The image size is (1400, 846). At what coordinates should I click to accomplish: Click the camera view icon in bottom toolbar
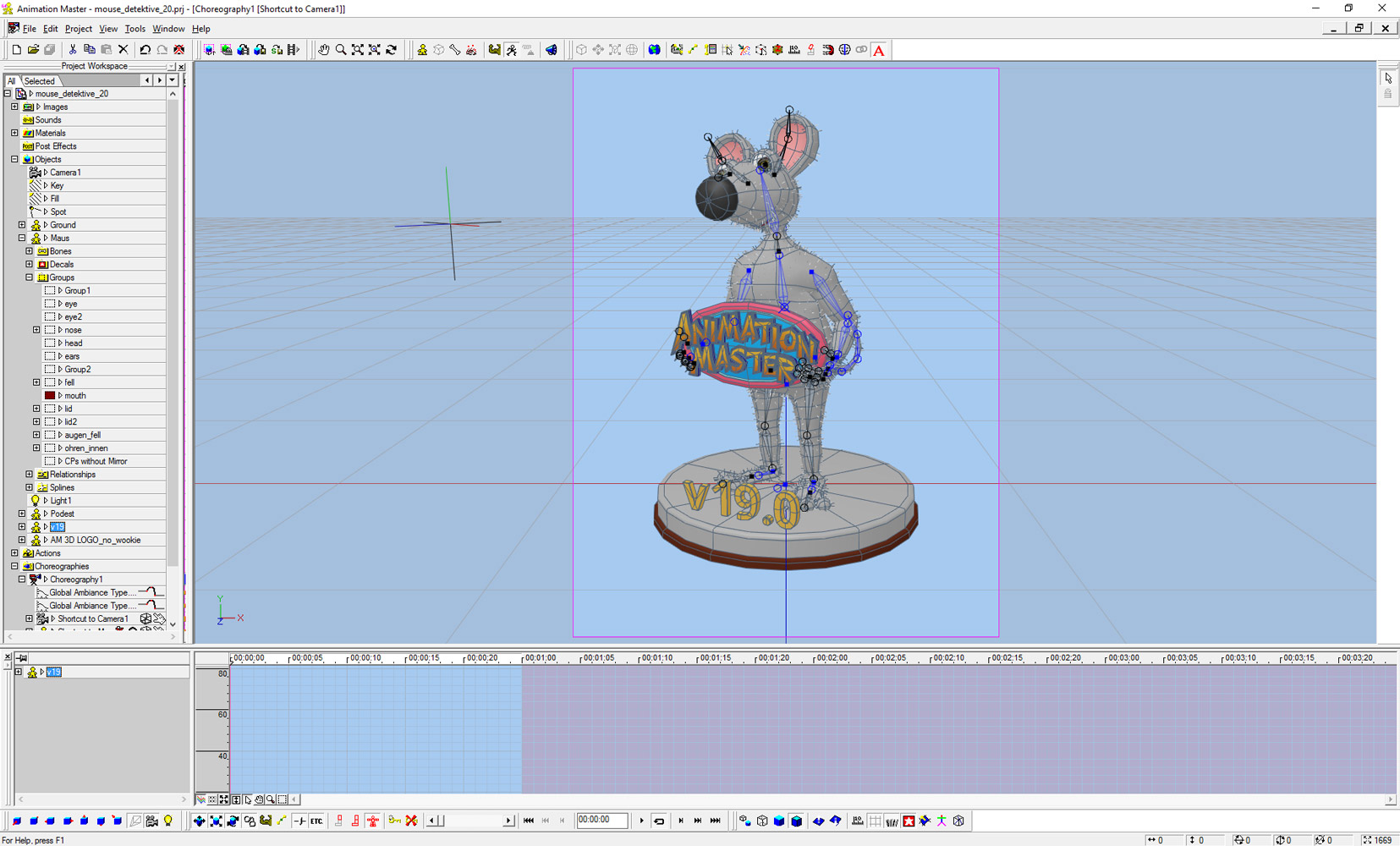point(152,821)
